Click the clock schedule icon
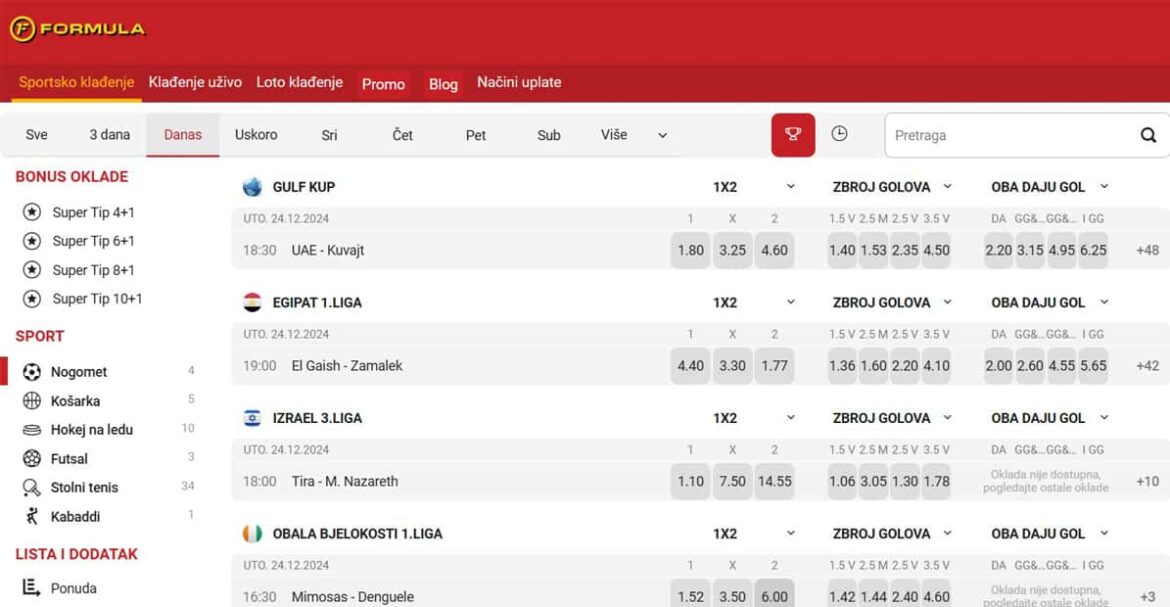This screenshot has height=607, width=1170. click(838, 134)
